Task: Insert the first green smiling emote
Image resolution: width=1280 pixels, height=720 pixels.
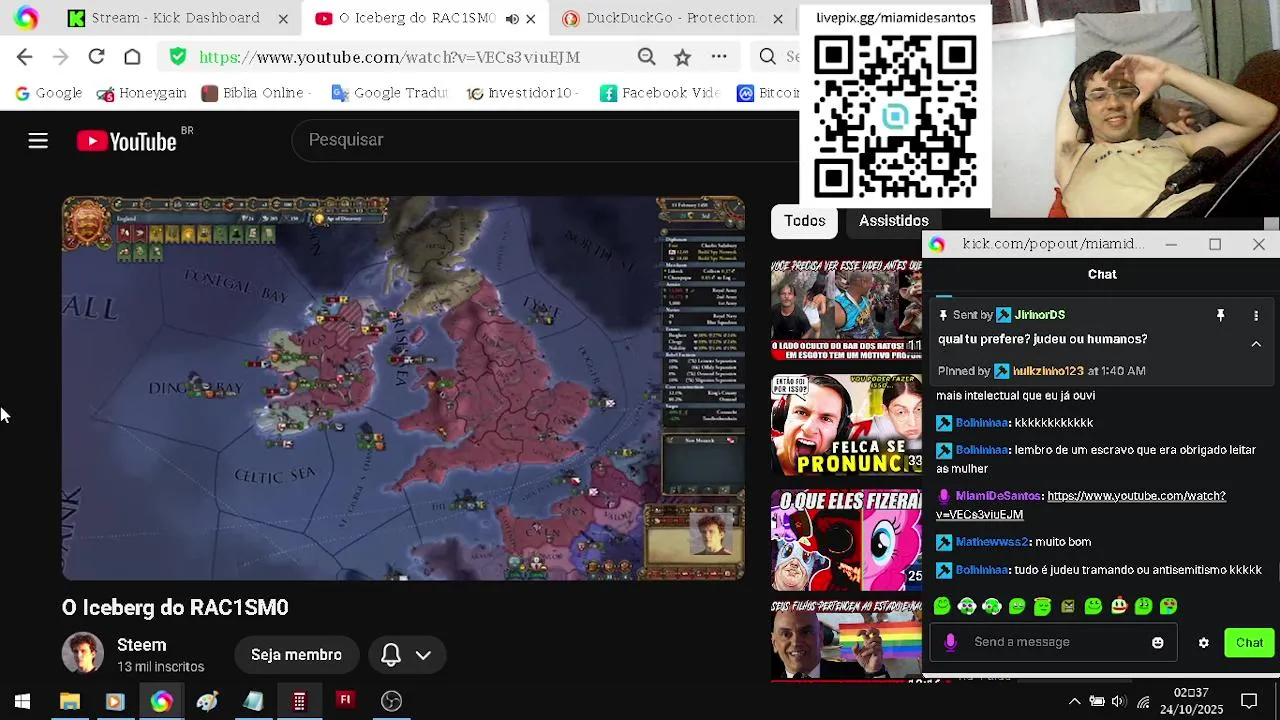Action: [942, 606]
